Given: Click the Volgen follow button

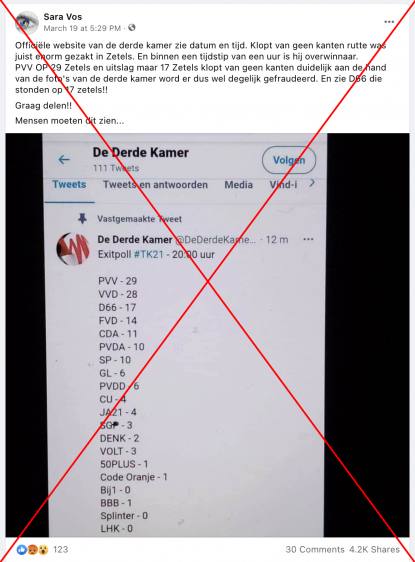Looking at the screenshot, I should [x=289, y=160].
